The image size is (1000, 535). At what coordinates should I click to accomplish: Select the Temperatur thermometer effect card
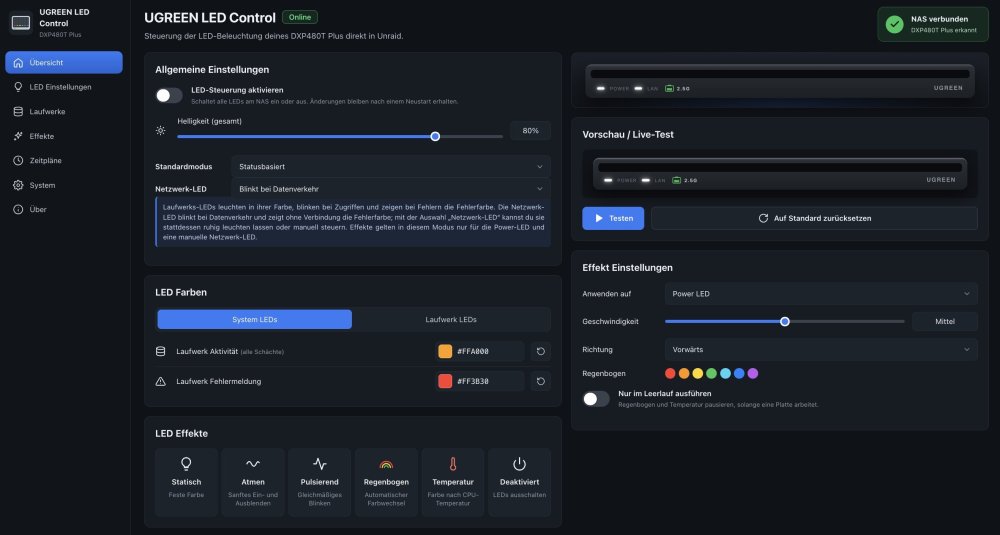(453, 482)
